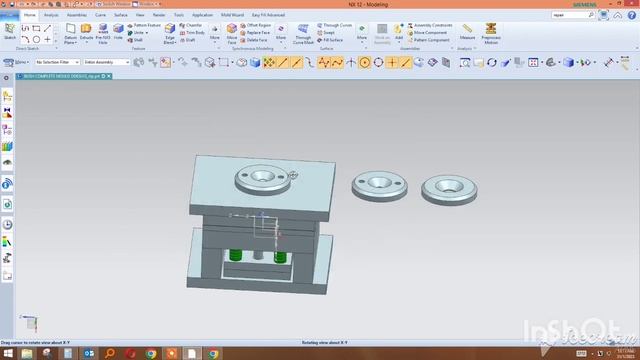This screenshot has width=640, height=360.
Task: Pick the sketch Circle tool
Action: pyautogui.click(x=36, y=40)
